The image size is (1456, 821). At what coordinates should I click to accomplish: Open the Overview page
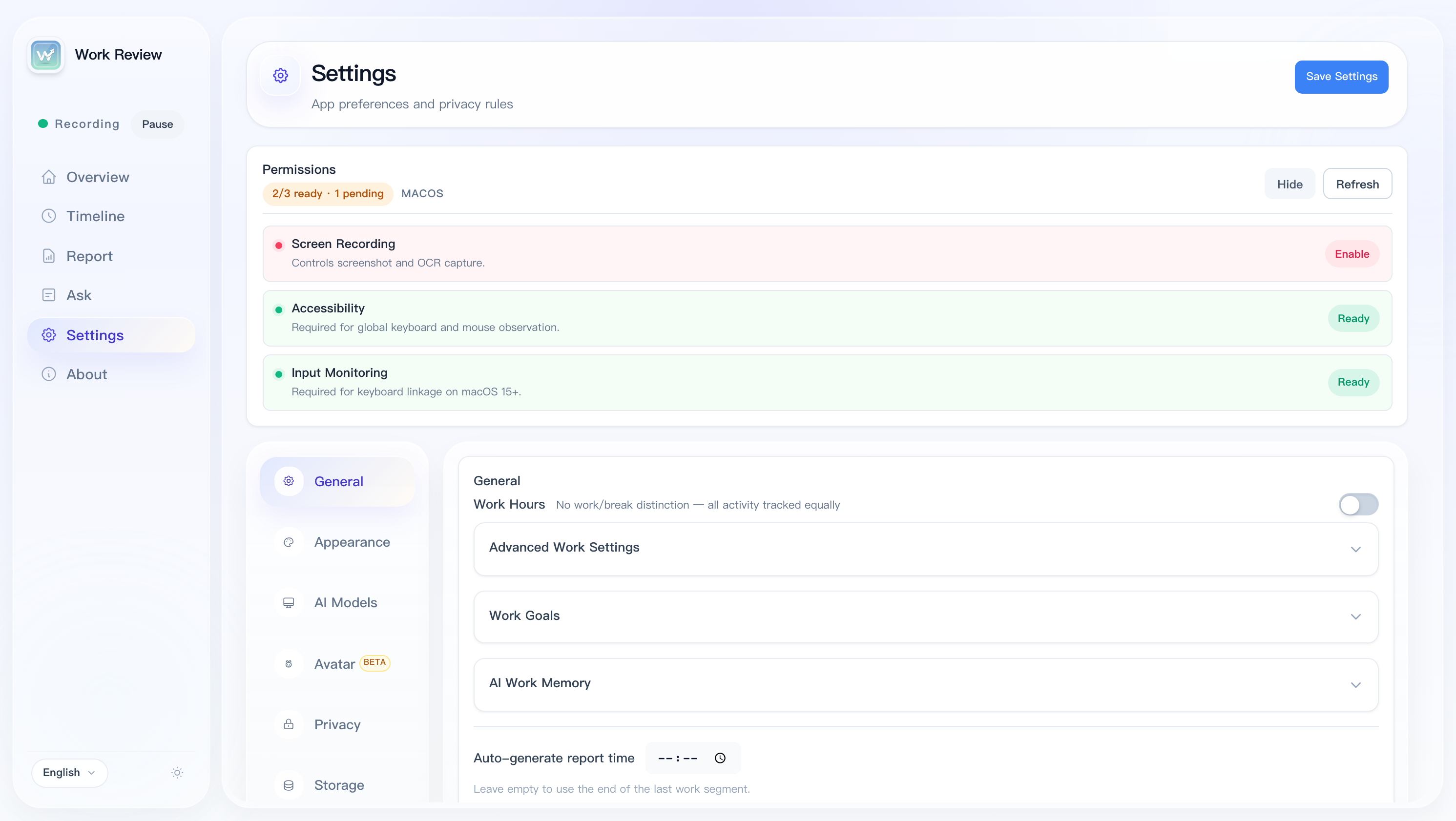pyautogui.click(x=112, y=177)
